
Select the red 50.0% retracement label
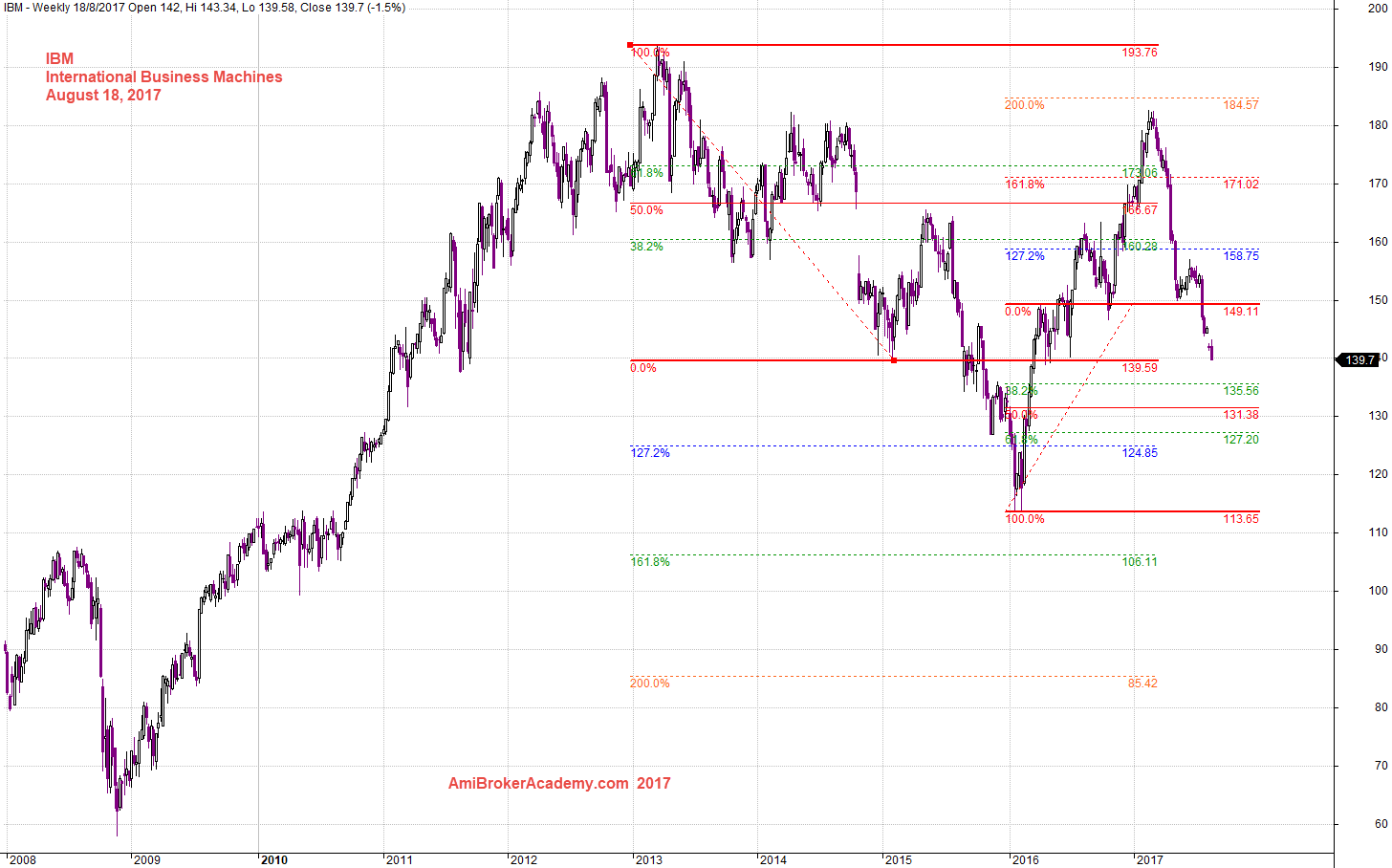tap(646, 210)
